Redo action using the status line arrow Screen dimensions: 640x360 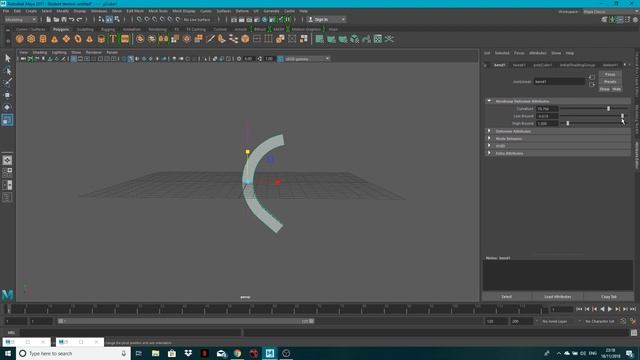80,19
